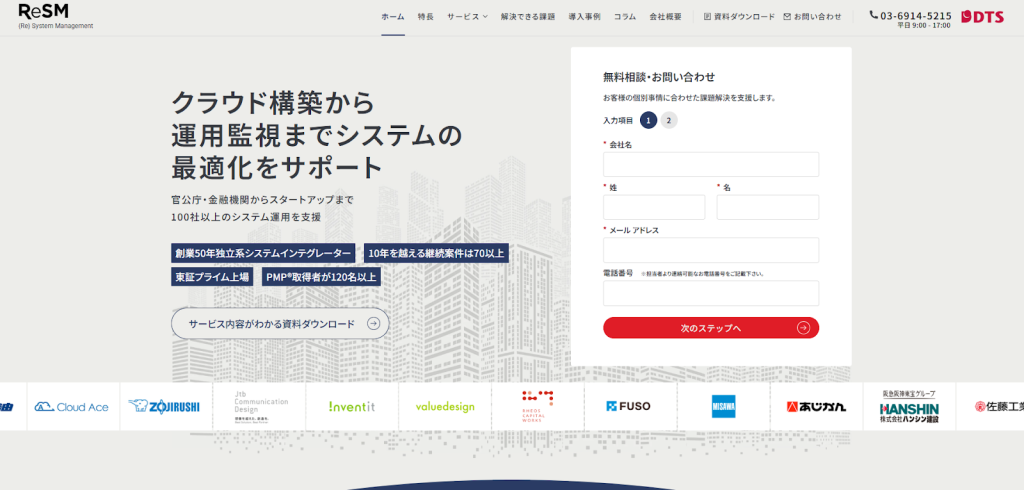Open the 導入事例 menu item
The width and height of the screenshot is (1024, 490).
point(584,17)
